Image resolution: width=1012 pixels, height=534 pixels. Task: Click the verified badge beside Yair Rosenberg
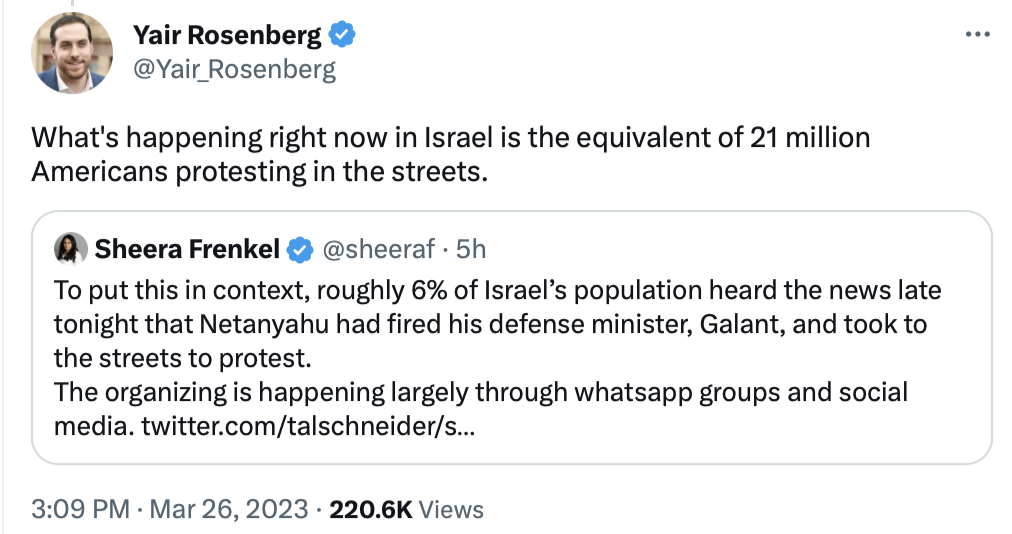point(343,36)
